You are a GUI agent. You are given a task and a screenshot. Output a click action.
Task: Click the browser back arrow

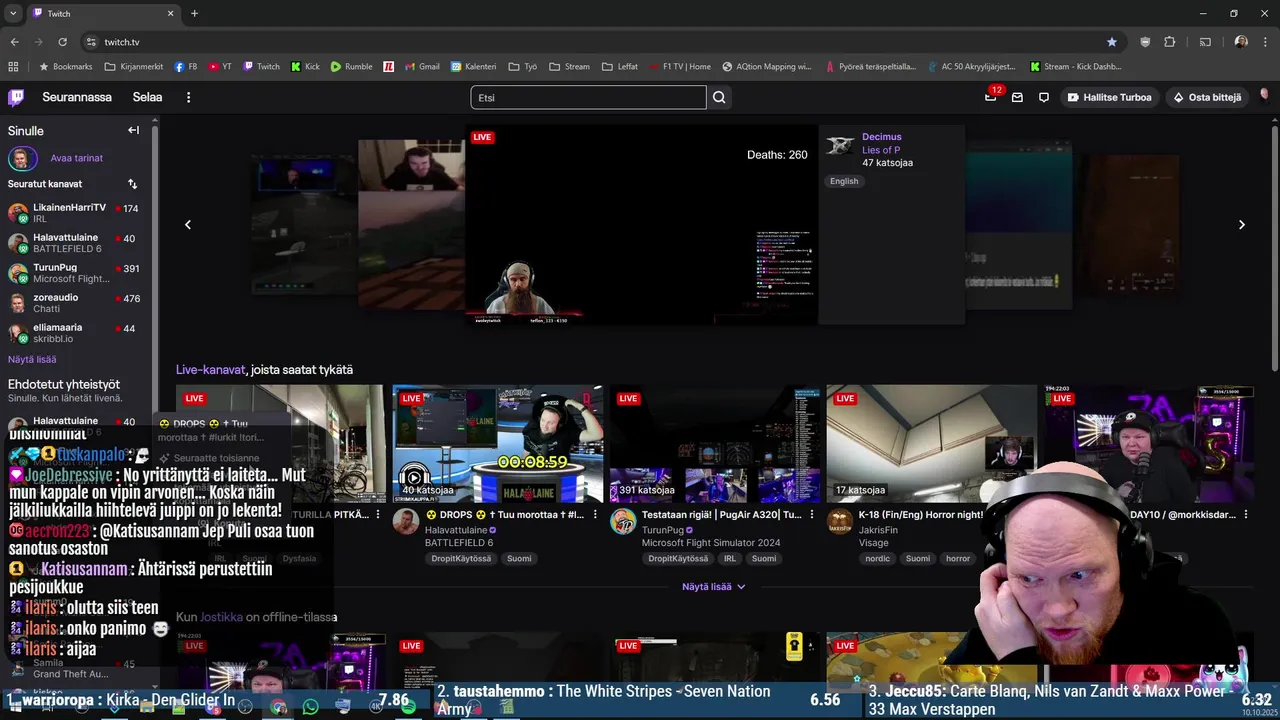(14, 42)
